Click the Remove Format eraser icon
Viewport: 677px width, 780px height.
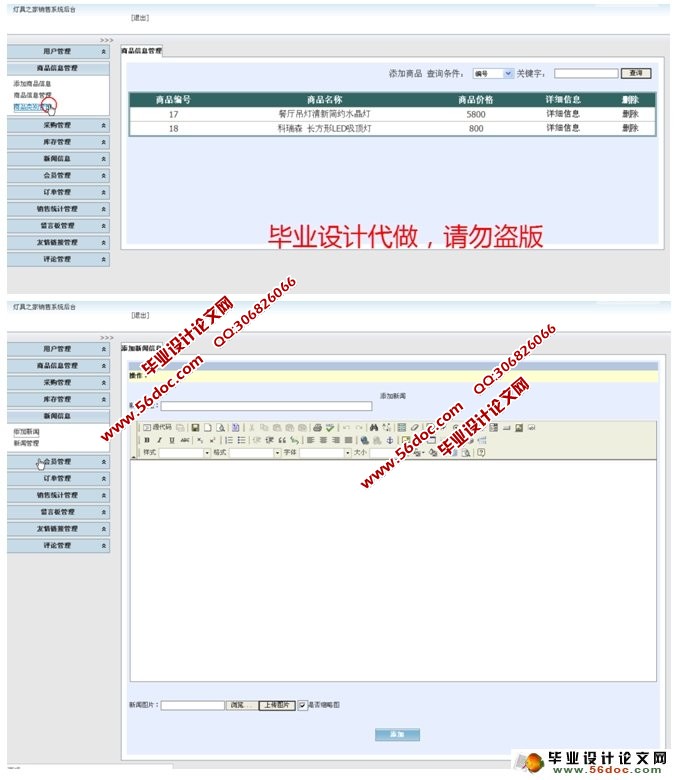click(x=414, y=427)
